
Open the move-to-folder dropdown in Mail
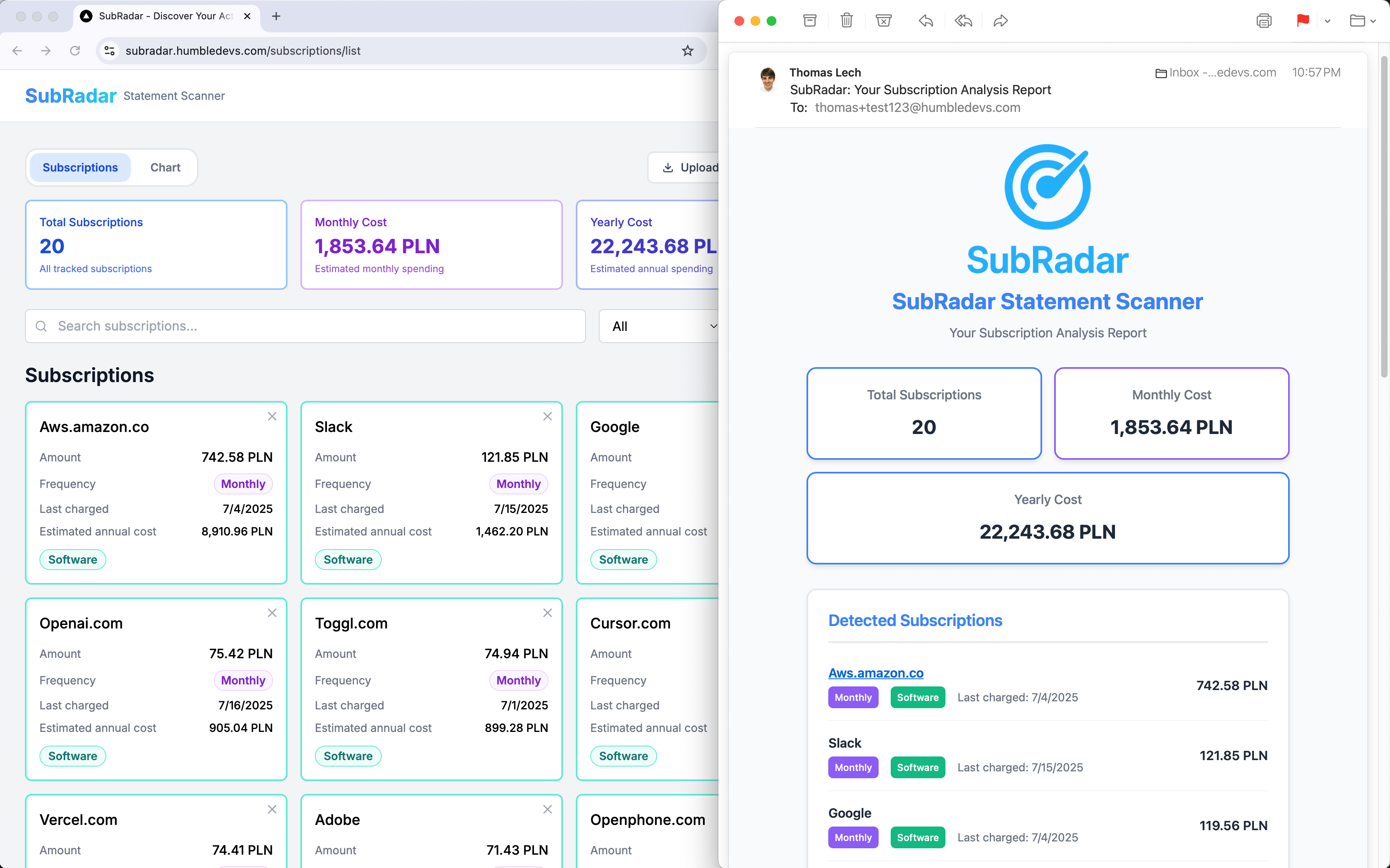tap(1363, 21)
